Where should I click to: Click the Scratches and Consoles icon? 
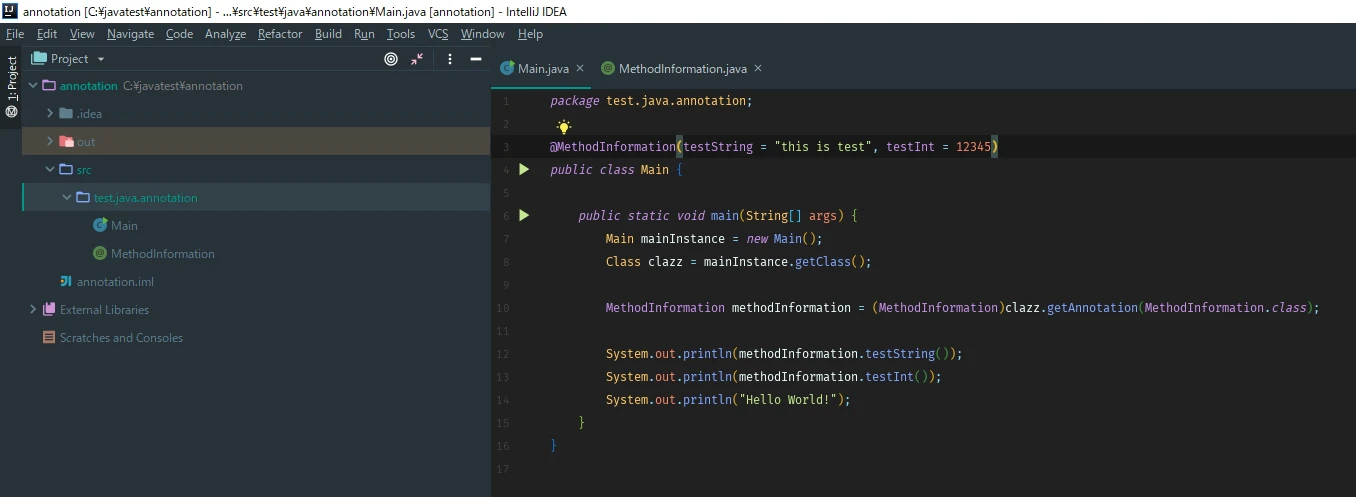click(49, 338)
